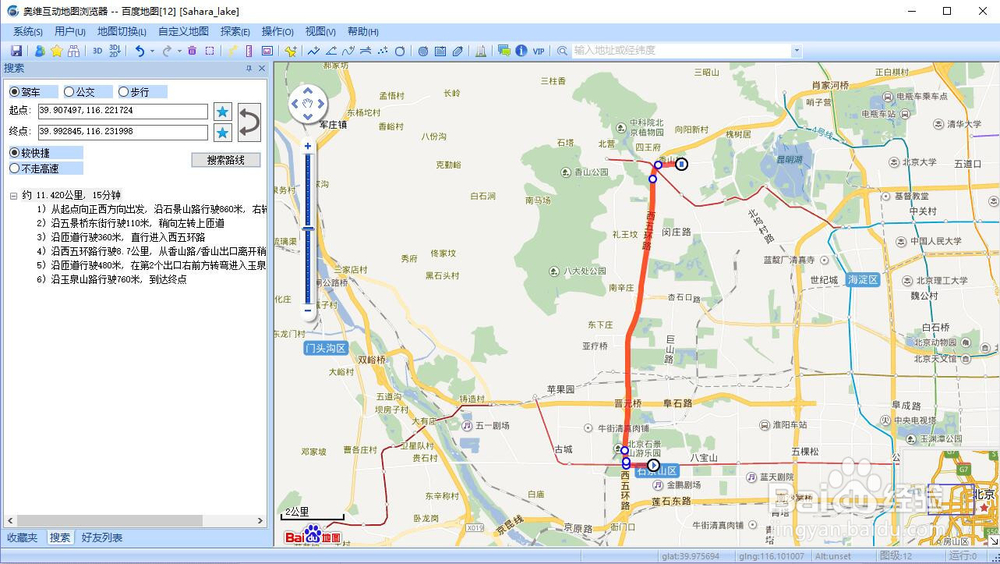Open favorites with yellow star toolbar icon
The width and height of the screenshot is (1000, 564).
point(57,51)
